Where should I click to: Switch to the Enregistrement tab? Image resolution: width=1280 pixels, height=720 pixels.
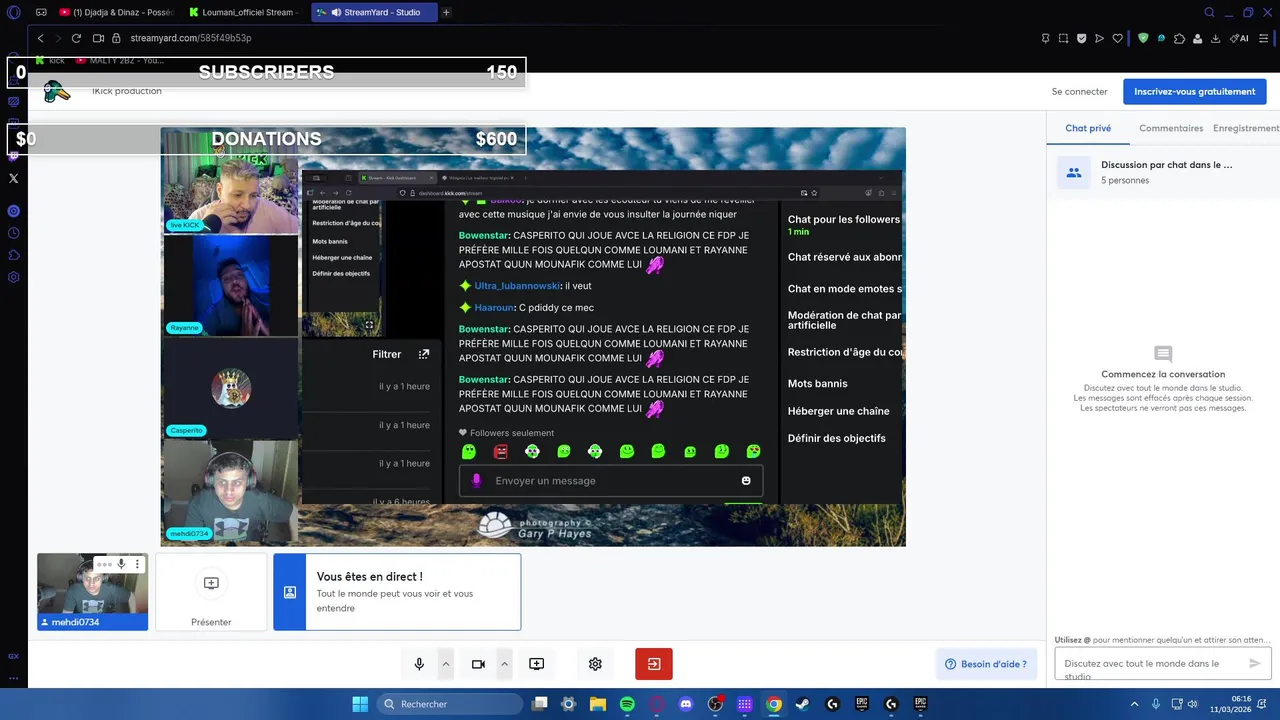click(1246, 128)
